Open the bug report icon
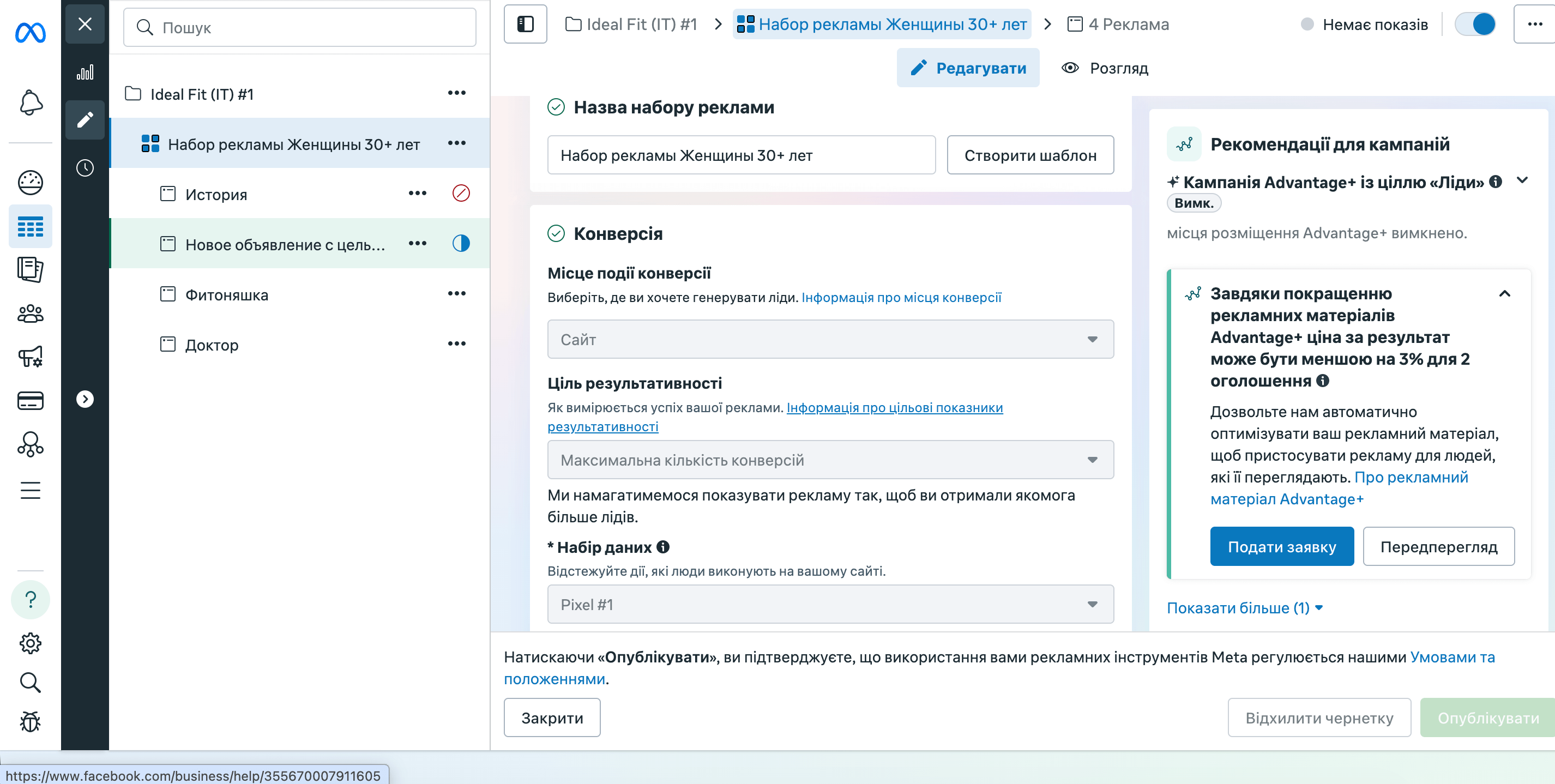The height and width of the screenshot is (784, 1555). [30, 721]
